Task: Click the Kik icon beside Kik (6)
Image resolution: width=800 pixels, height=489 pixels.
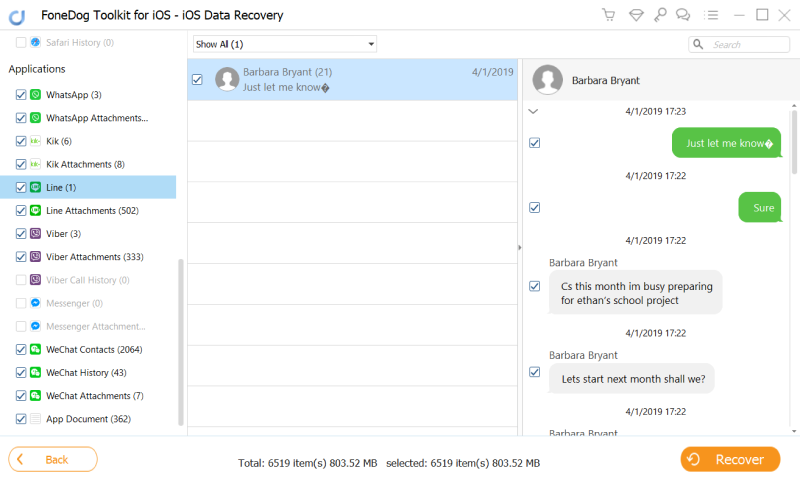Action: point(35,141)
